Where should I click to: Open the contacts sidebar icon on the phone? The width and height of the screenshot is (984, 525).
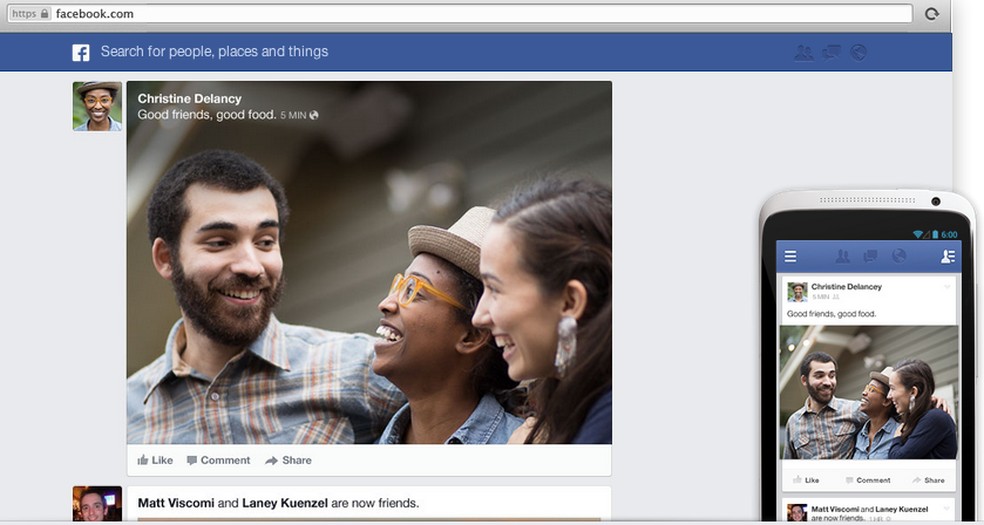[947, 256]
